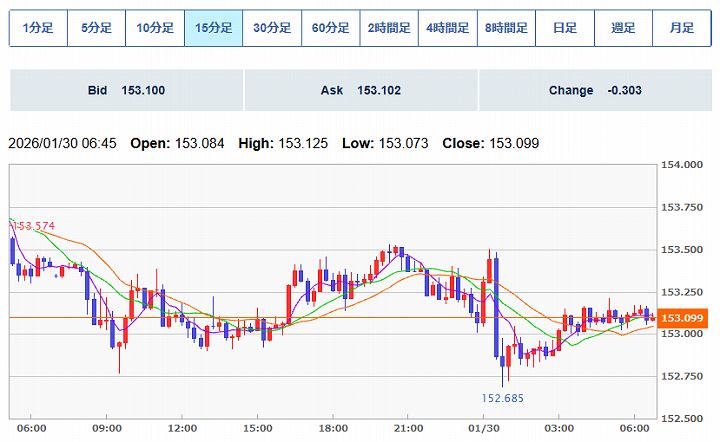Open the 月足 monthly chart tab
Screen dimensions: 720x442
[681, 28]
